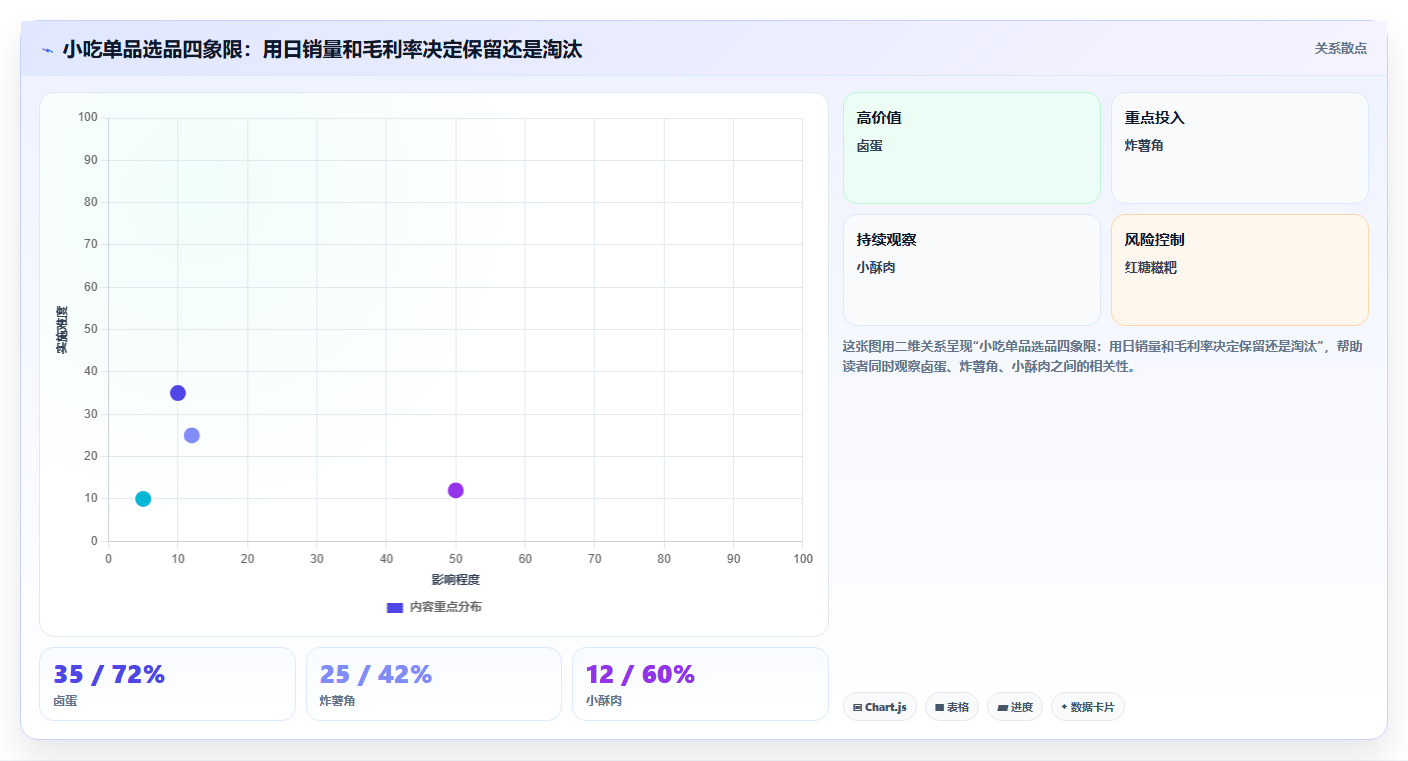This screenshot has width=1408, height=761.
Task: Click the y-axis tick label 100
Action: tap(88, 118)
